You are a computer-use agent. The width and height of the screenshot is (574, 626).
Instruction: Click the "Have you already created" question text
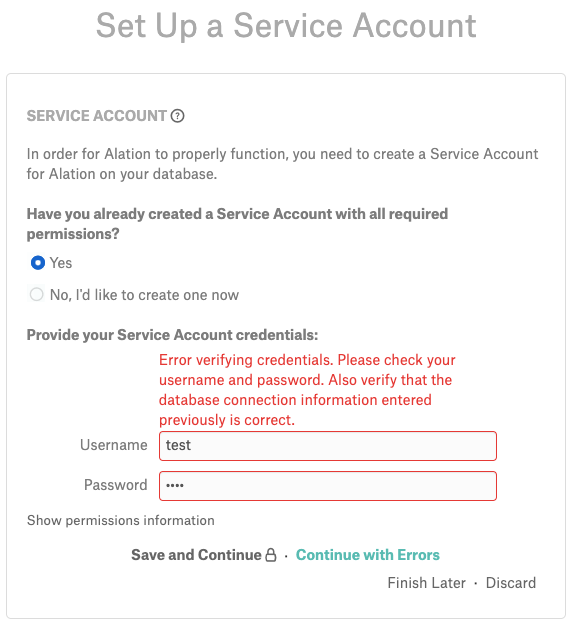(237, 224)
